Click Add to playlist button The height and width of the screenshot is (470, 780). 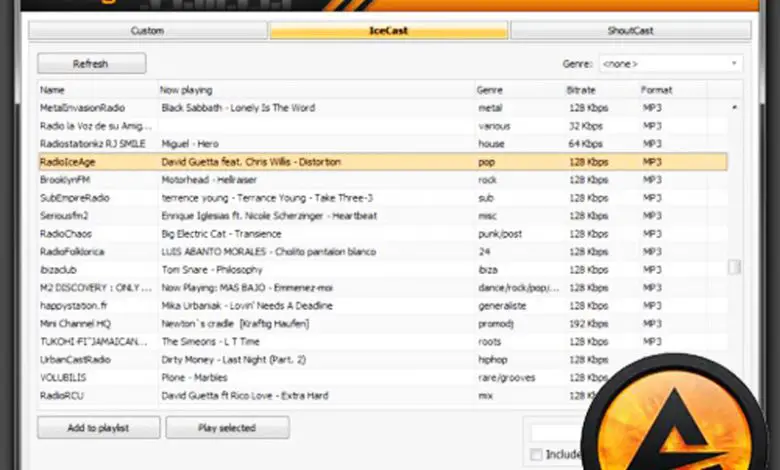(x=98, y=428)
